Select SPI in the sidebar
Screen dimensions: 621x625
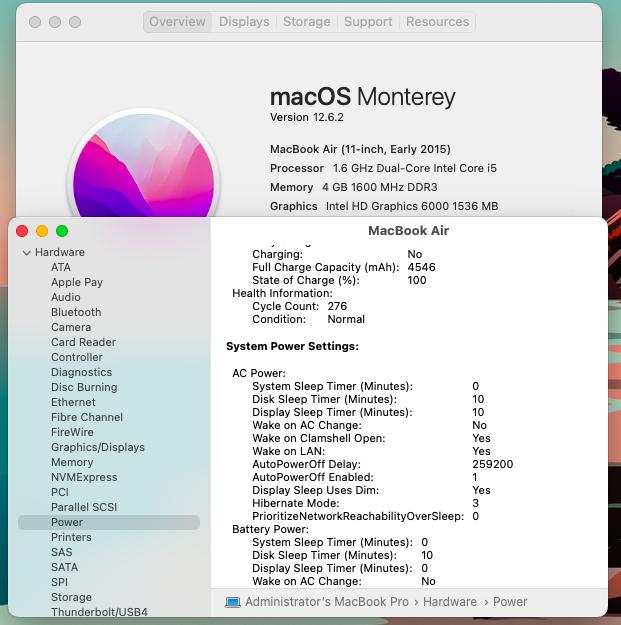click(x=59, y=582)
